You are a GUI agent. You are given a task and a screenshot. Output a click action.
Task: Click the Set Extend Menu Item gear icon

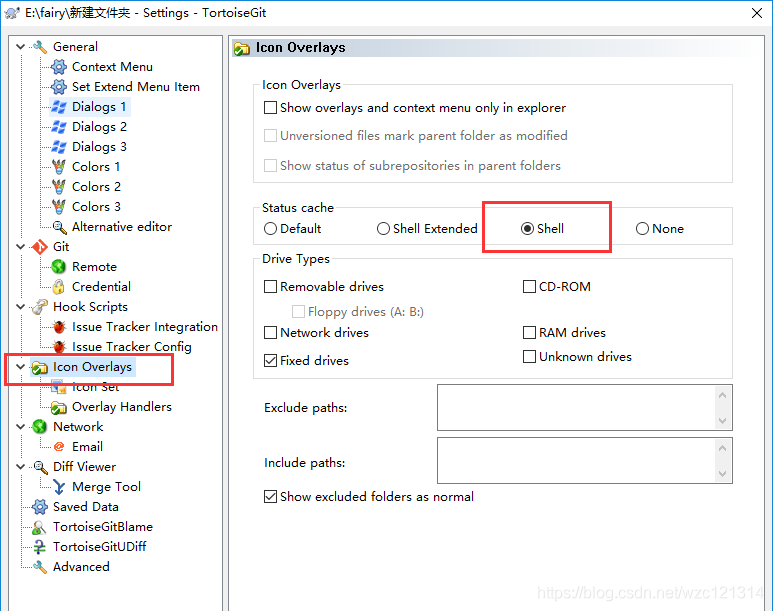click(59, 87)
